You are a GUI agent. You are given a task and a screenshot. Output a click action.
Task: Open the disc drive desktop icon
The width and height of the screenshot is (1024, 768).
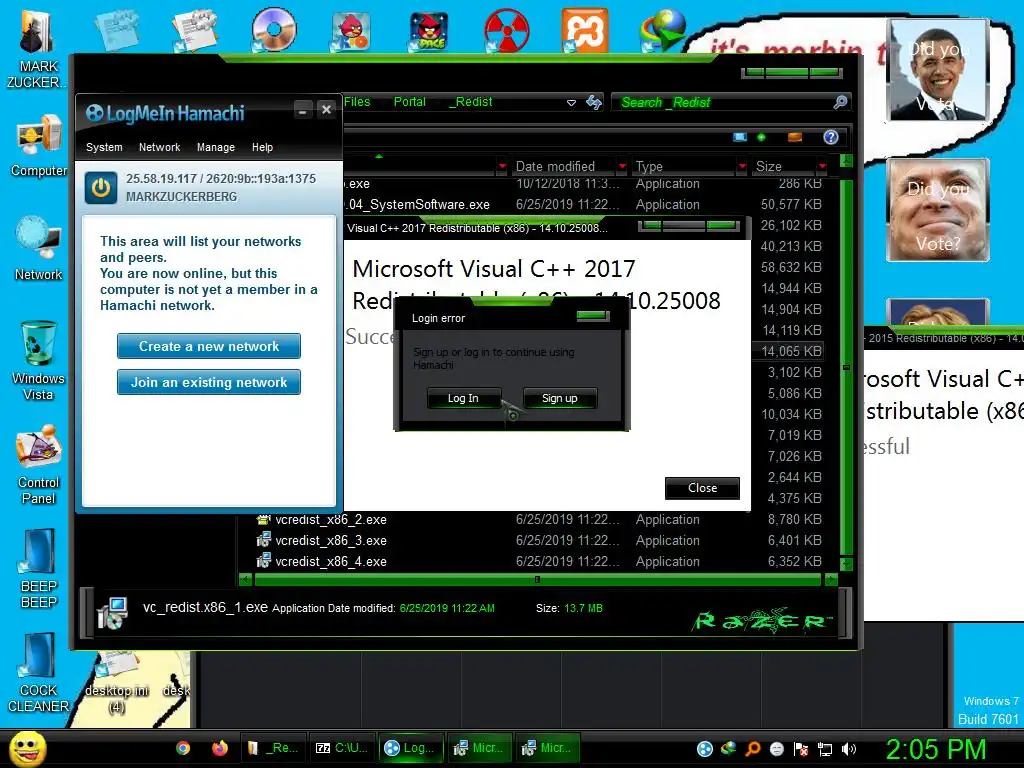point(274,29)
